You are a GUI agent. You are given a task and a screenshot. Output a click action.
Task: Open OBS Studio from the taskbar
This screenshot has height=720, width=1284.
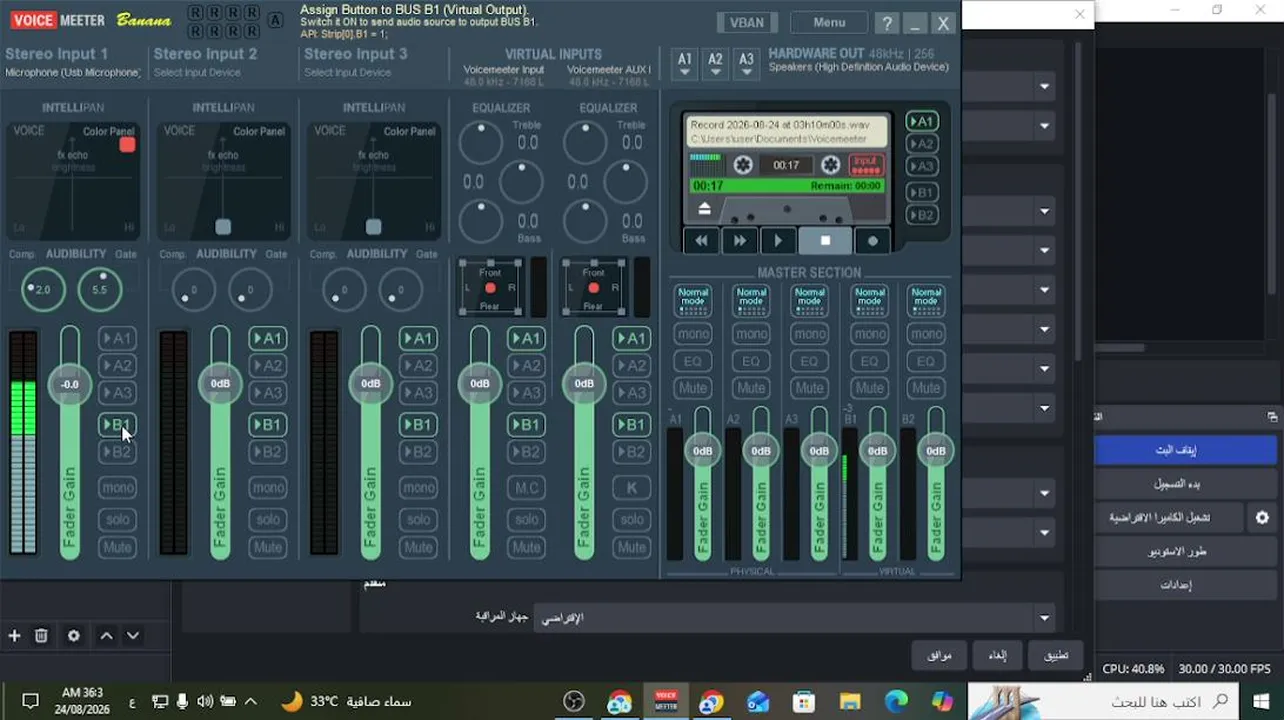[573, 701]
